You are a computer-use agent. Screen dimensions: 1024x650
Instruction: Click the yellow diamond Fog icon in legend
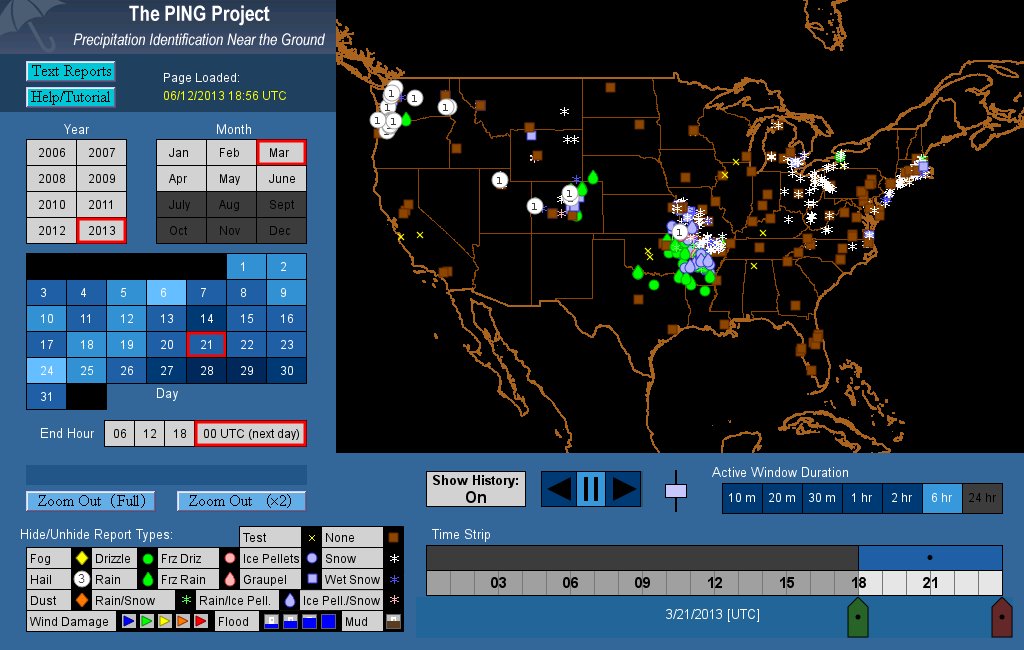point(83,559)
